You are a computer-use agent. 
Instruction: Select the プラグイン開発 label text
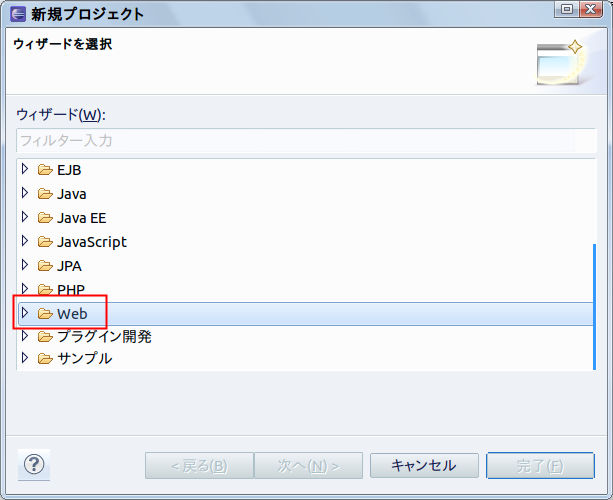pyautogui.click(x=104, y=337)
